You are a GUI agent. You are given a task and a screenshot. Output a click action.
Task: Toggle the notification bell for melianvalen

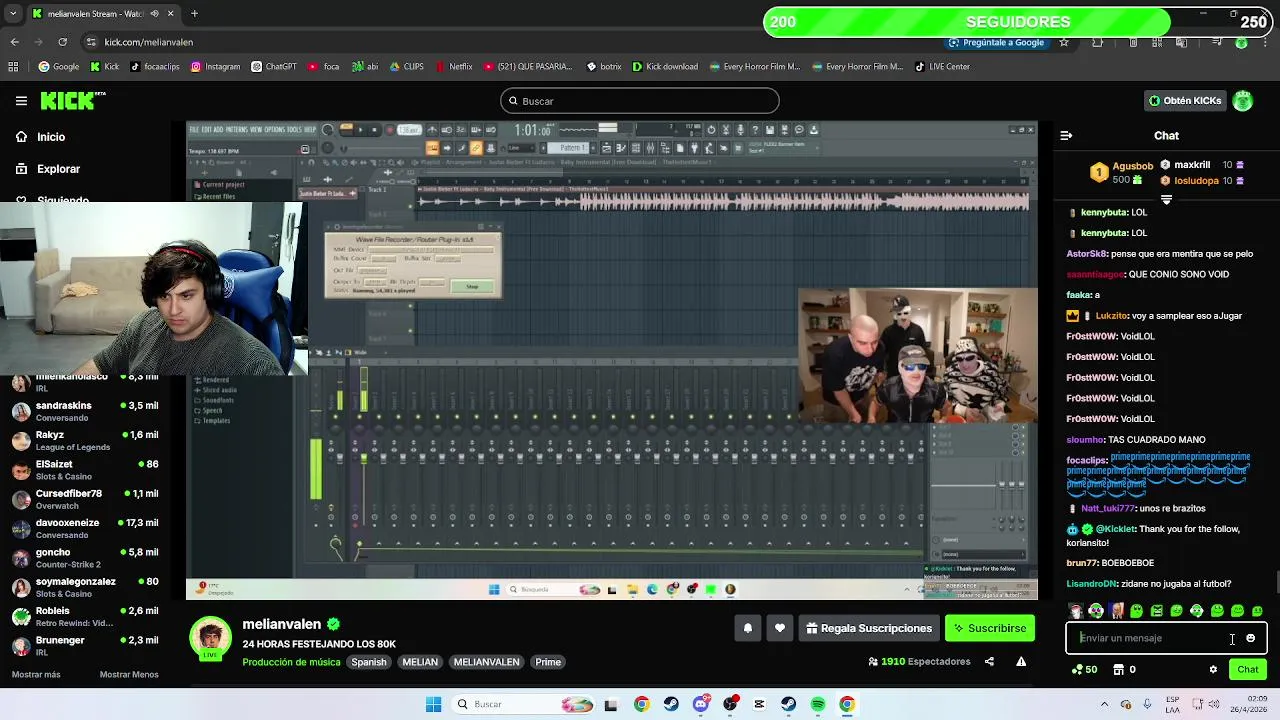[747, 628]
